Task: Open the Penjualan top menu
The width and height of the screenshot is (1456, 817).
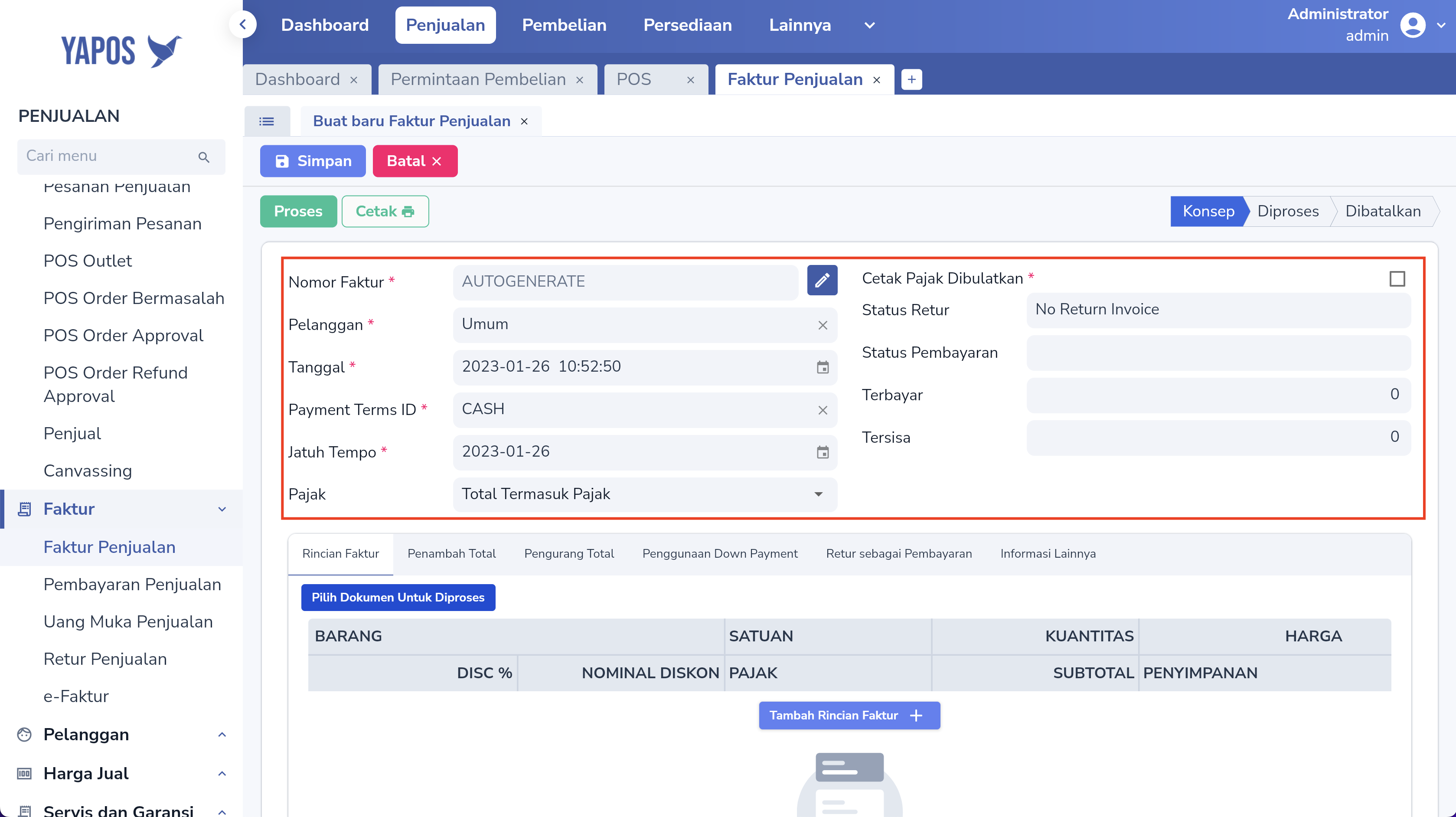Action: click(x=445, y=25)
